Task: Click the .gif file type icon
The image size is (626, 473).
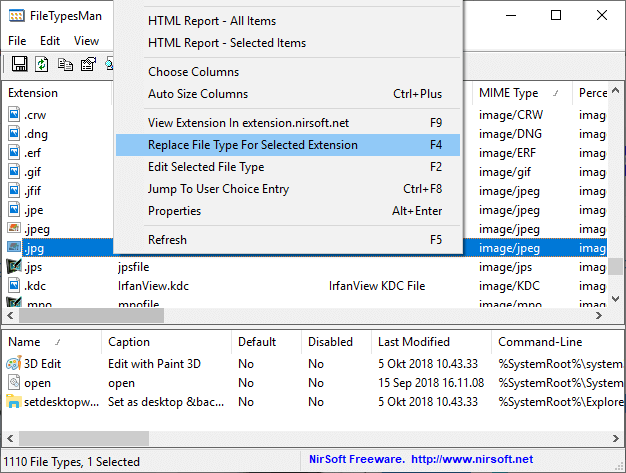Action: click(x=14, y=171)
